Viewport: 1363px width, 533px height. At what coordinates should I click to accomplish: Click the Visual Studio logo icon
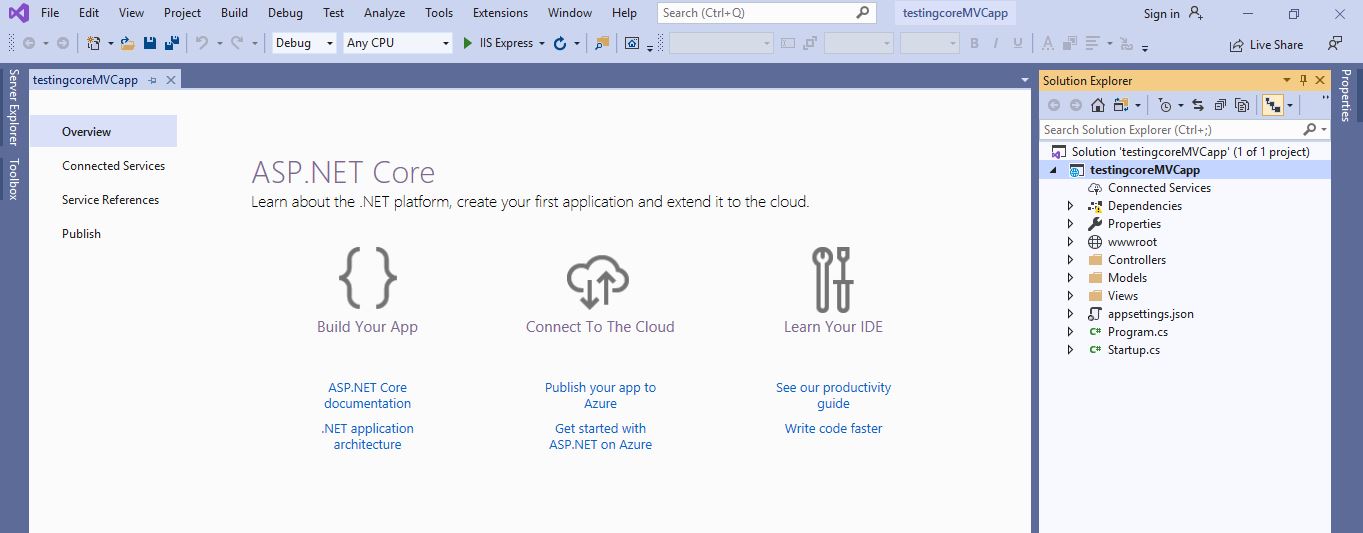click(18, 13)
